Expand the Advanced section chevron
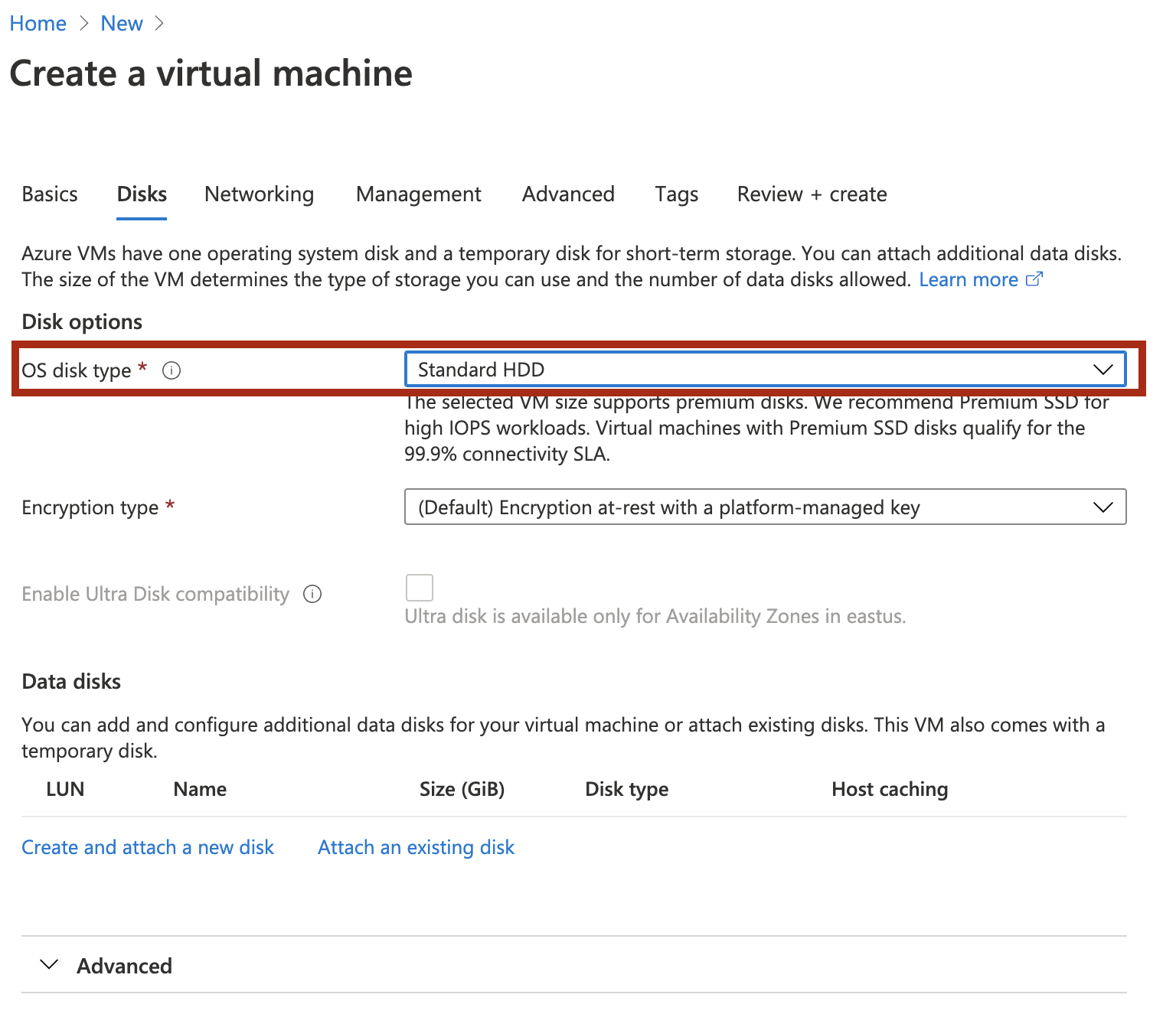Image resolution: width=1176 pixels, height=1027 pixels. click(49, 964)
